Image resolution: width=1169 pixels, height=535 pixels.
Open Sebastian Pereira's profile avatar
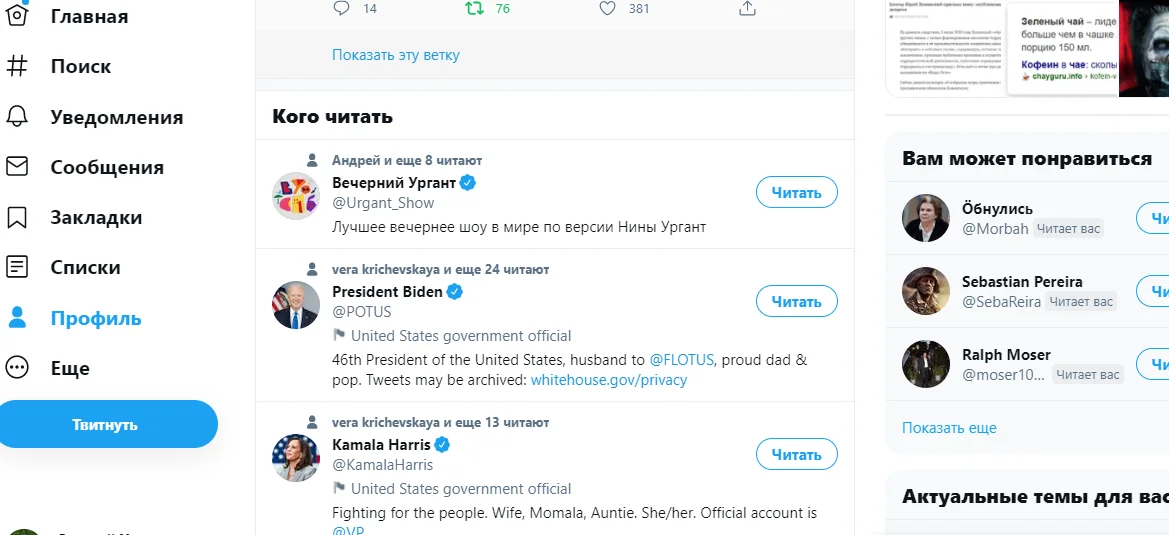click(x=925, y=290)
